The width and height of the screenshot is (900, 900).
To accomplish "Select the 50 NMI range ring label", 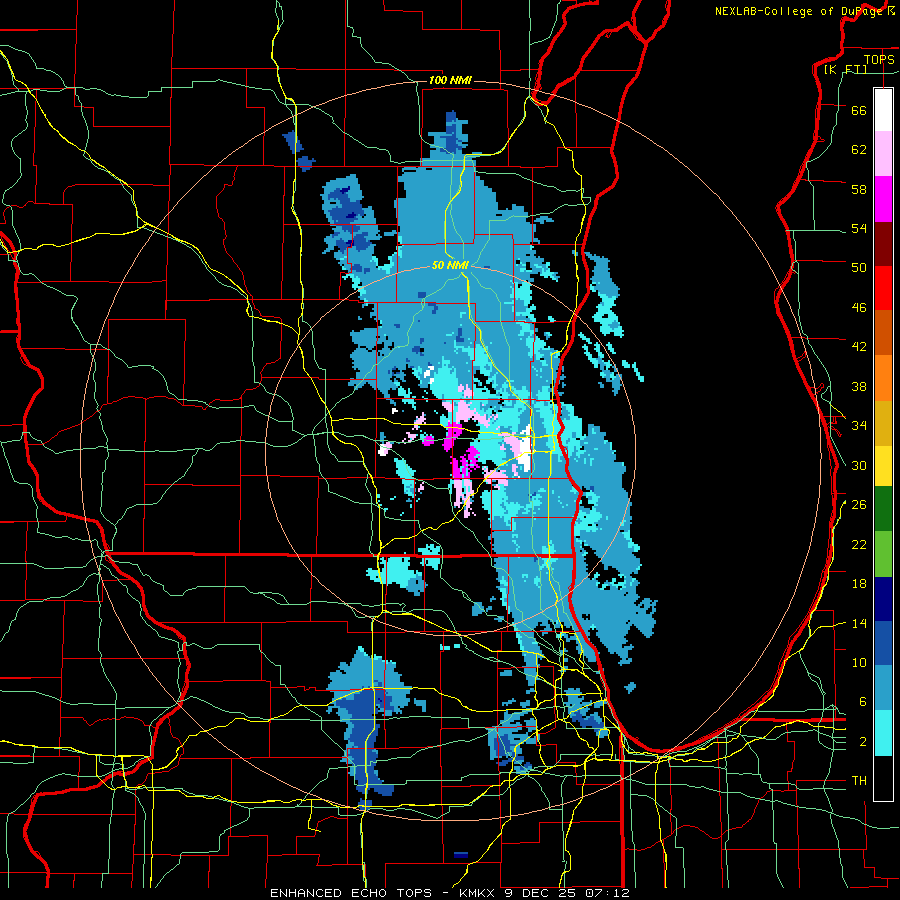I will coord(450,265).
